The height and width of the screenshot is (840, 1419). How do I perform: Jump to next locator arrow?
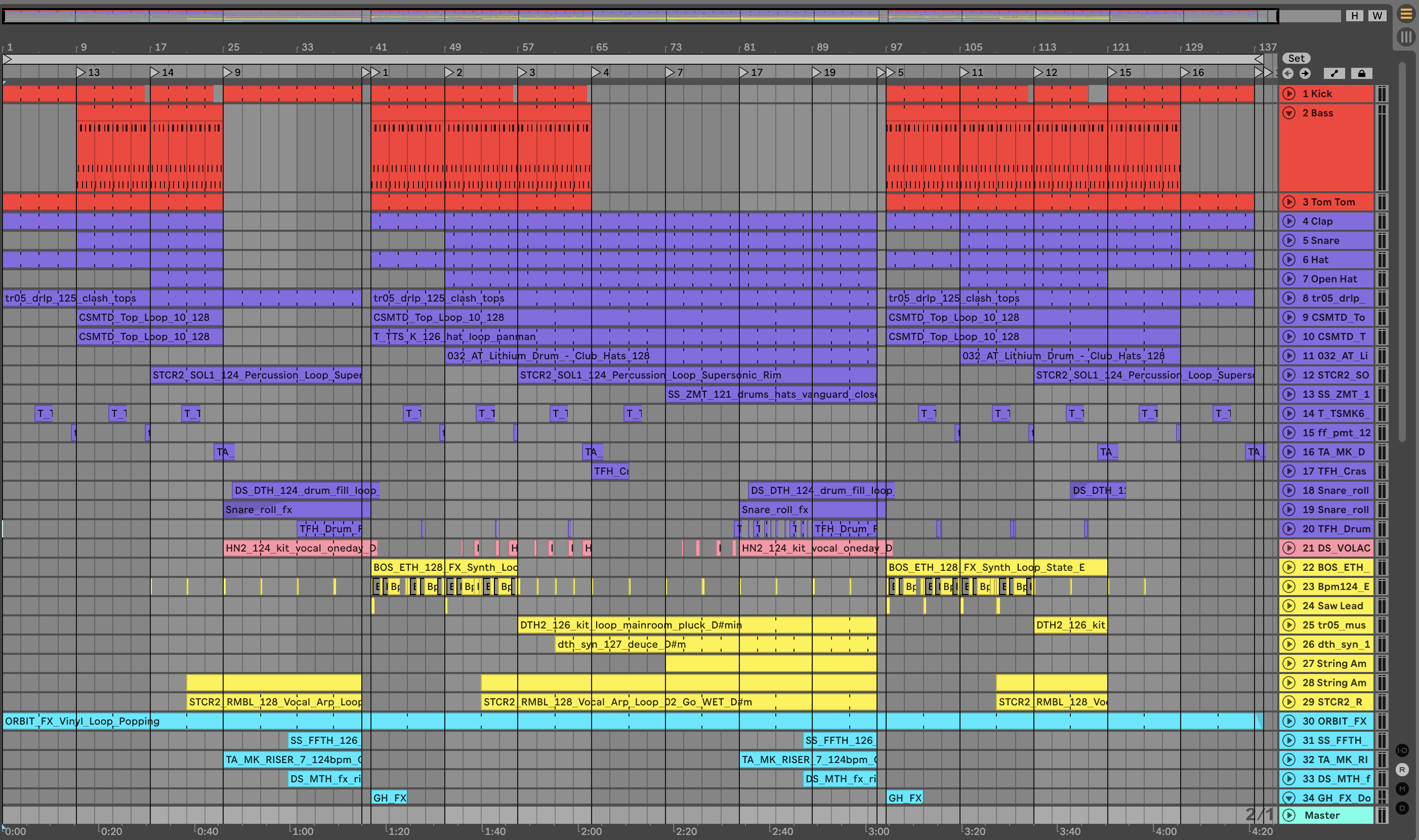(1305, 73)
